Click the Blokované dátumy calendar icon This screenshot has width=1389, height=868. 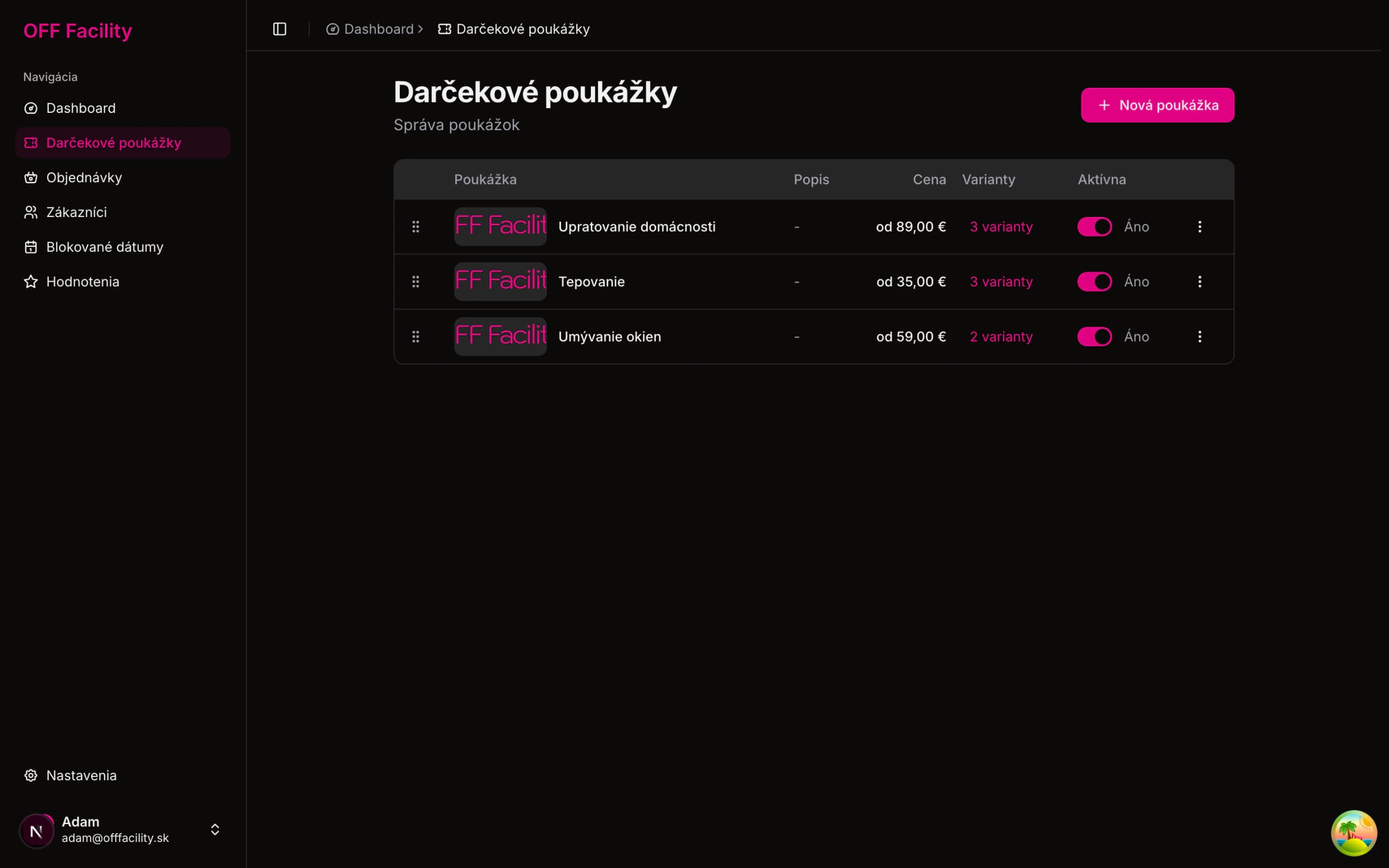coord(31,247)
